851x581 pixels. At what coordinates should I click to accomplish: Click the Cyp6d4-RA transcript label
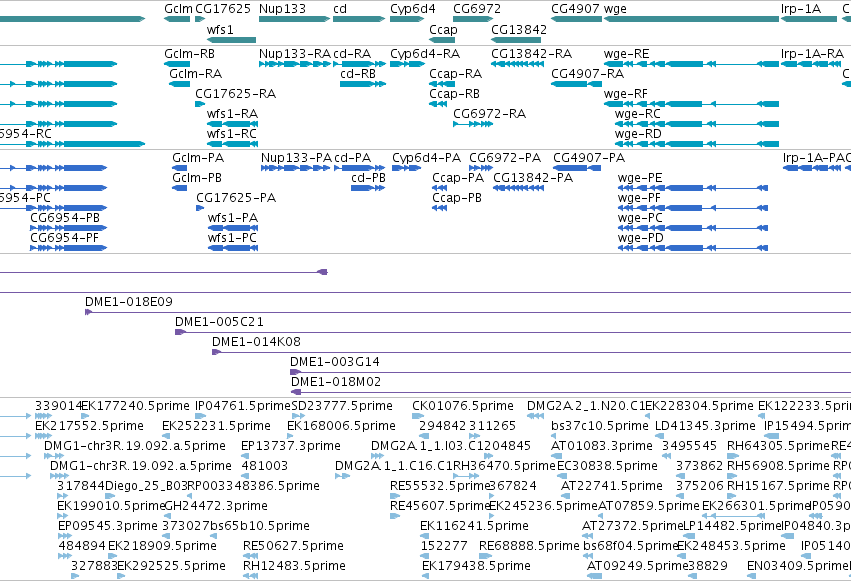[x=425, y=54]
